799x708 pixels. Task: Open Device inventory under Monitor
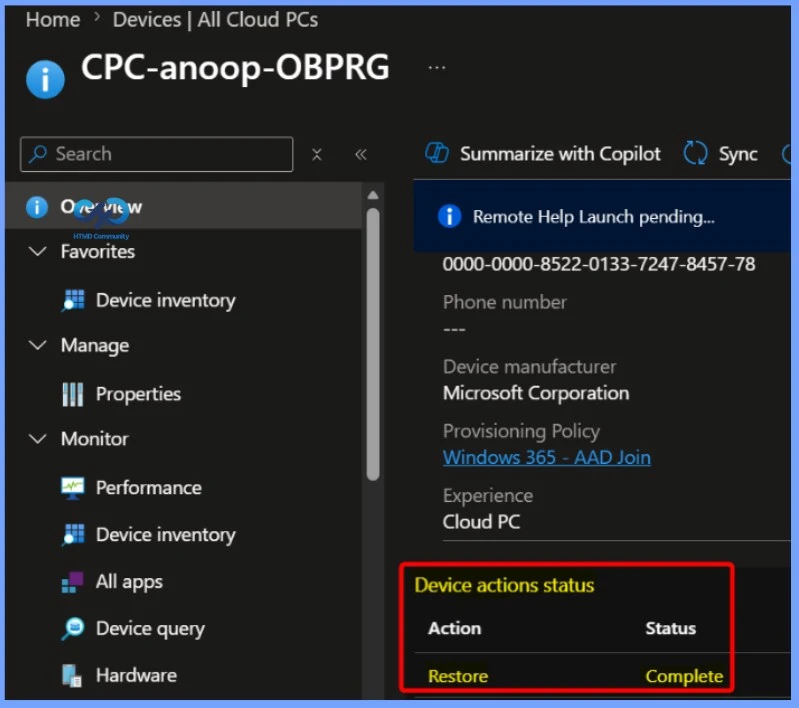(x=166, y=535)
